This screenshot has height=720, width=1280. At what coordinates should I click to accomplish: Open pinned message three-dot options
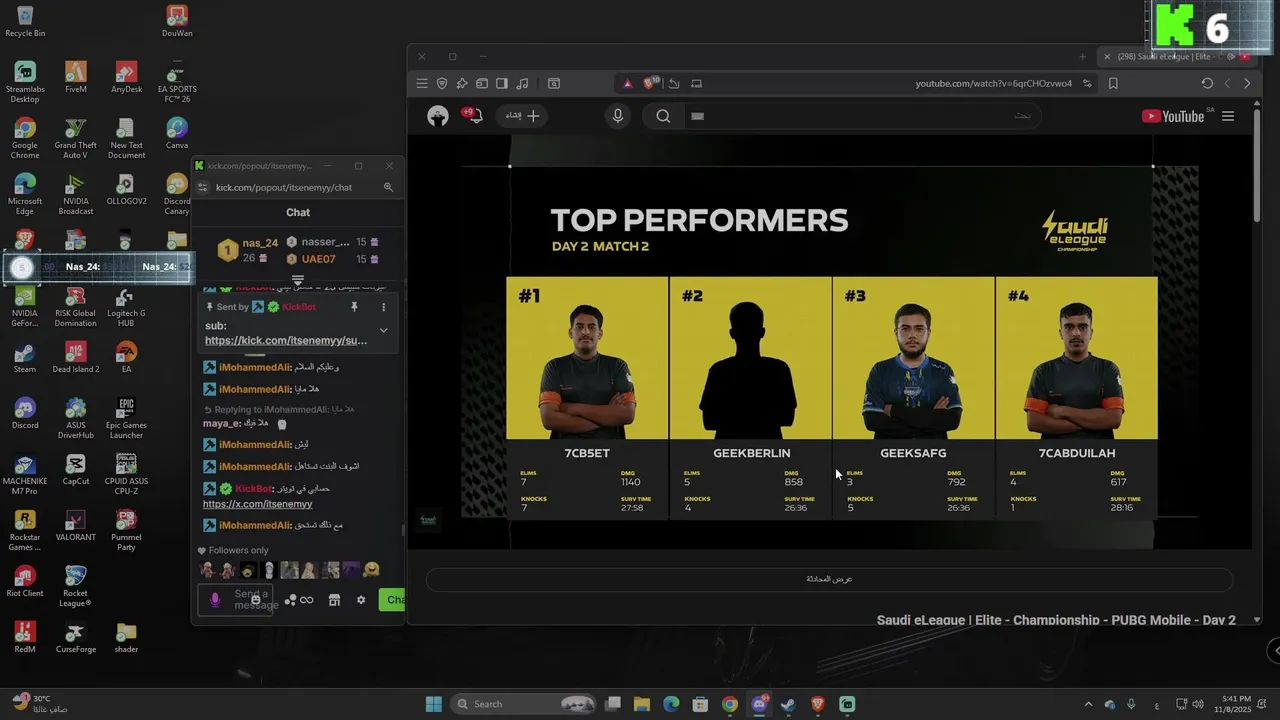pos(383,307)
